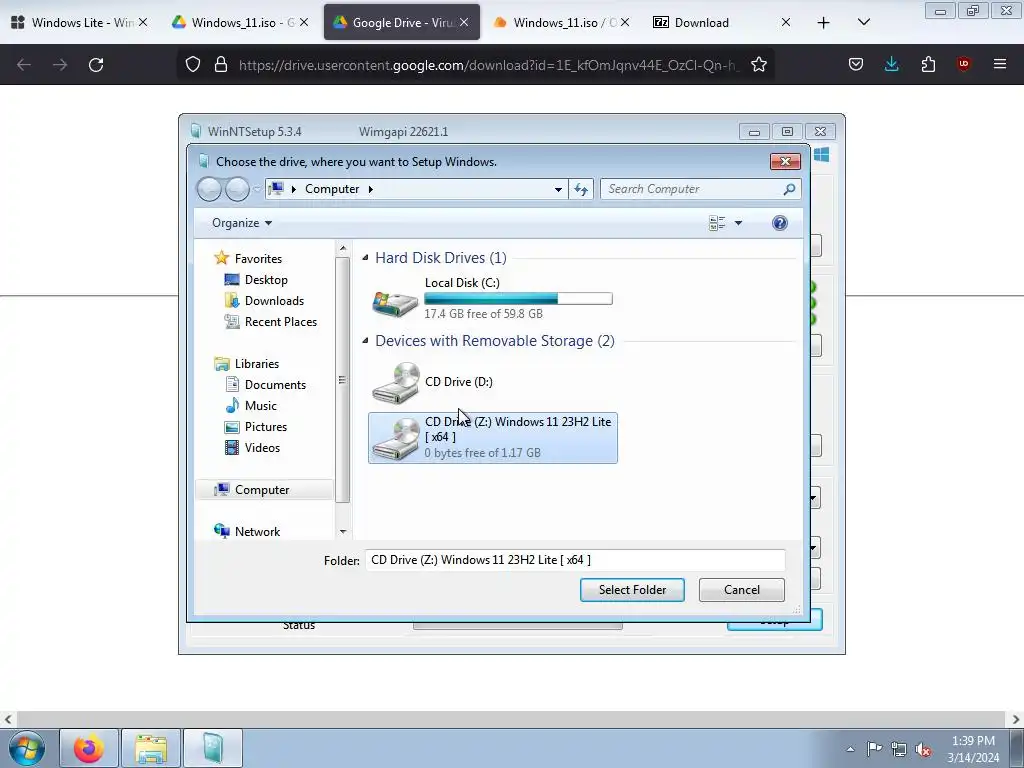Click the Select Folder button
The height and width of the screenshot is (768, 1024).
click(x=632, y=590)
